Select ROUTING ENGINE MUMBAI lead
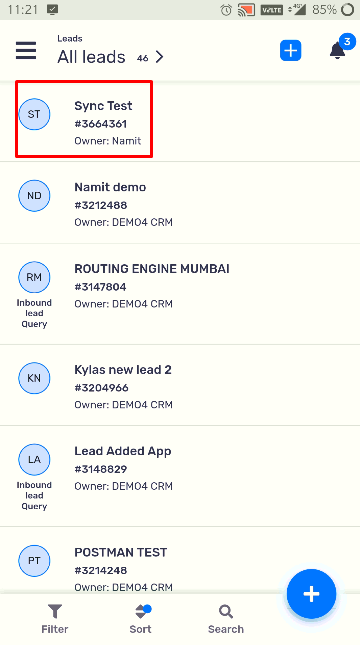The image size is (360, 645). tap(180, 294)
